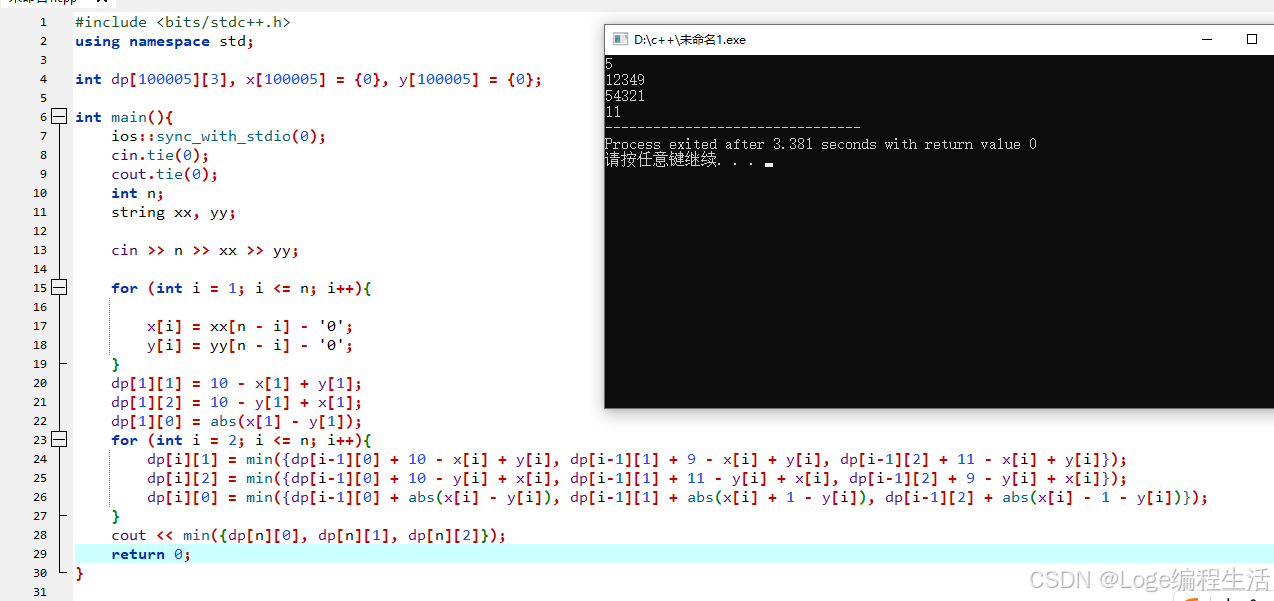
Task: Click the 'int n;' declaration line
Action: pyautogui.click(x=138, y=193)
